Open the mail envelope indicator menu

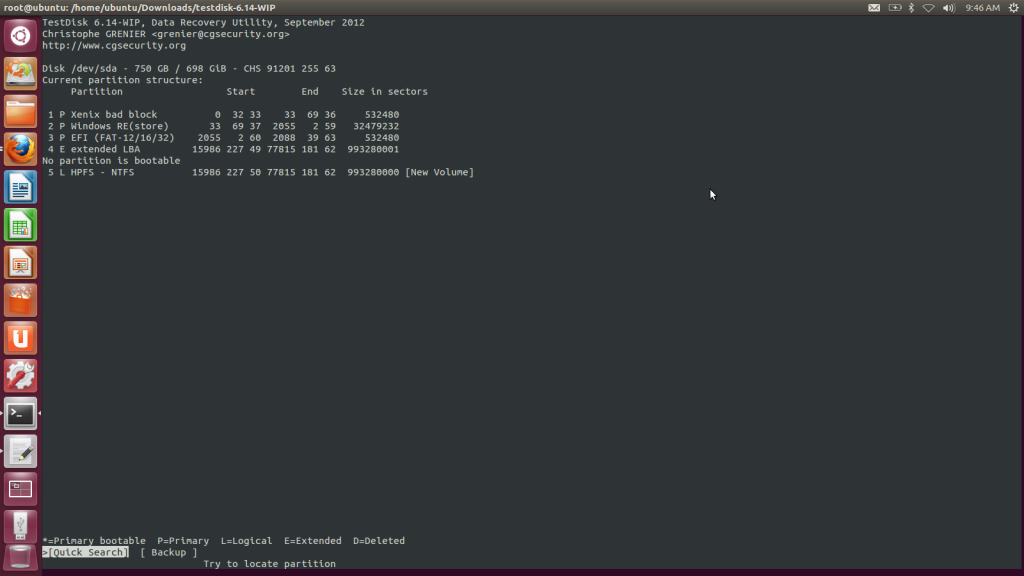click(874, 8)
